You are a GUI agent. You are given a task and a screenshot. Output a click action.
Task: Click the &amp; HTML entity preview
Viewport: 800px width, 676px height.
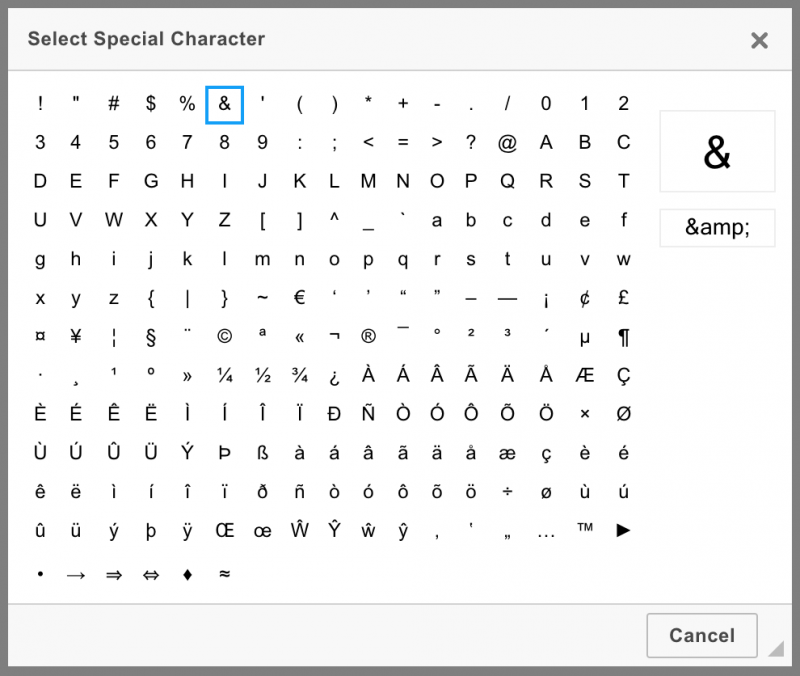717,228
